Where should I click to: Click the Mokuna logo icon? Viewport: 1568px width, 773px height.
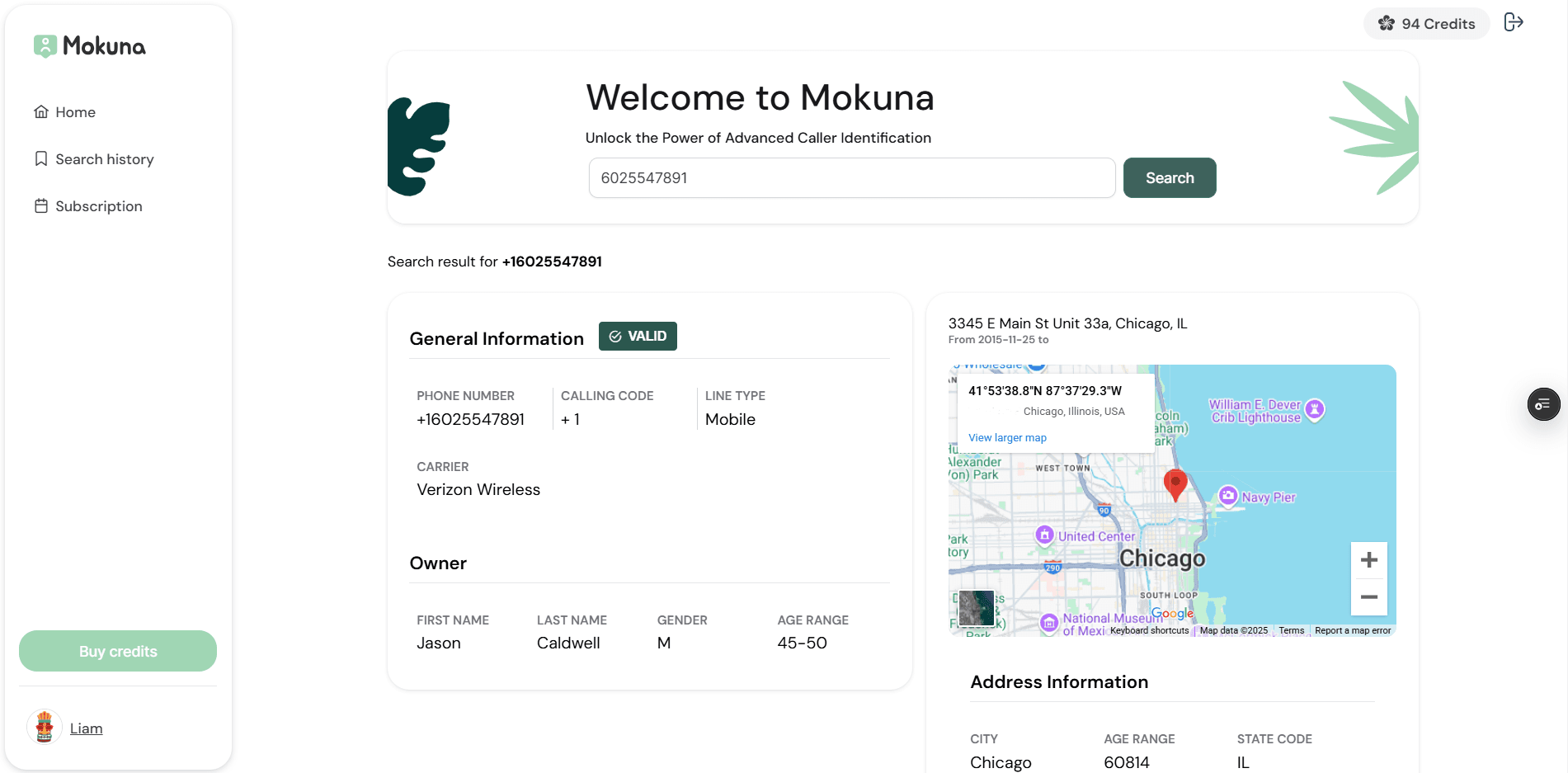[x=45, y=46]
